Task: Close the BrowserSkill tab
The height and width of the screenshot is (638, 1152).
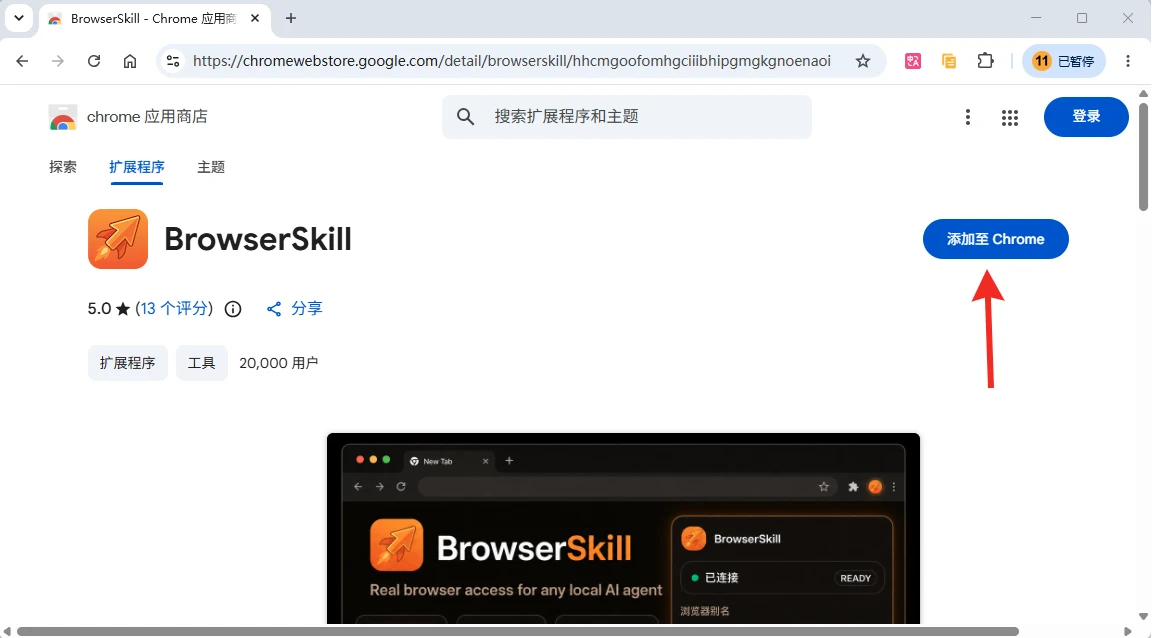Action: (255, 18)
